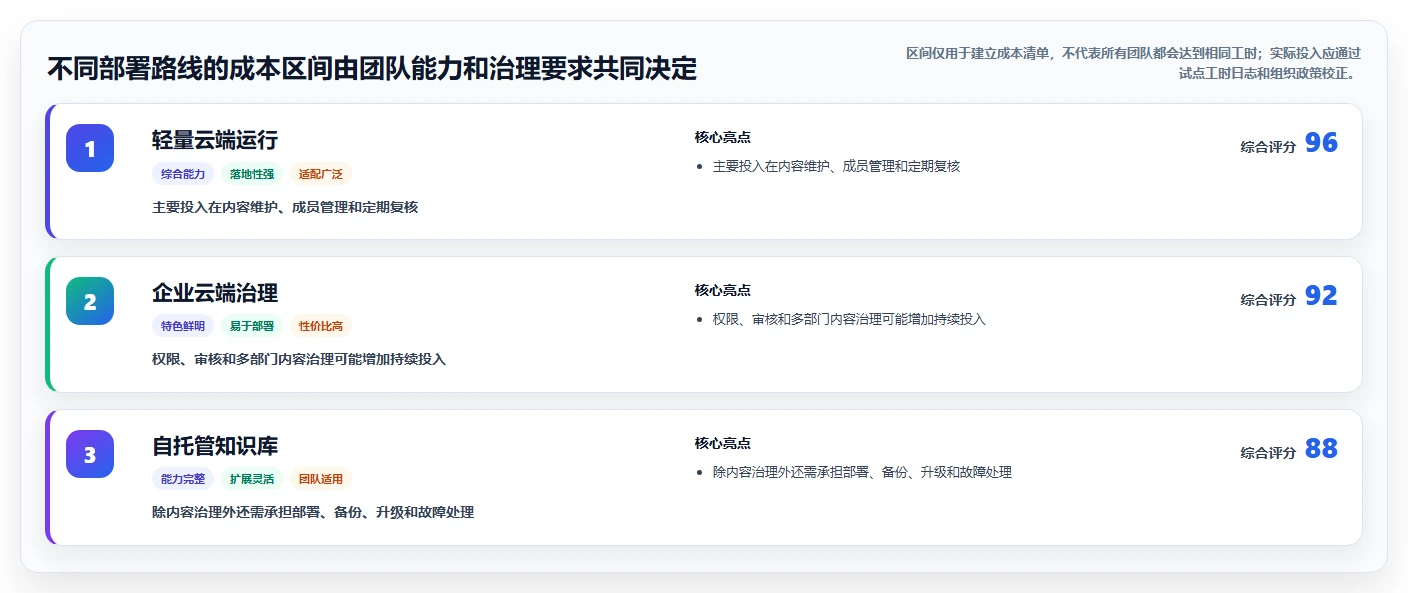Click the 团队适用 tag
This screenshot has width=1408, height=593.
(x=321, y=479)
